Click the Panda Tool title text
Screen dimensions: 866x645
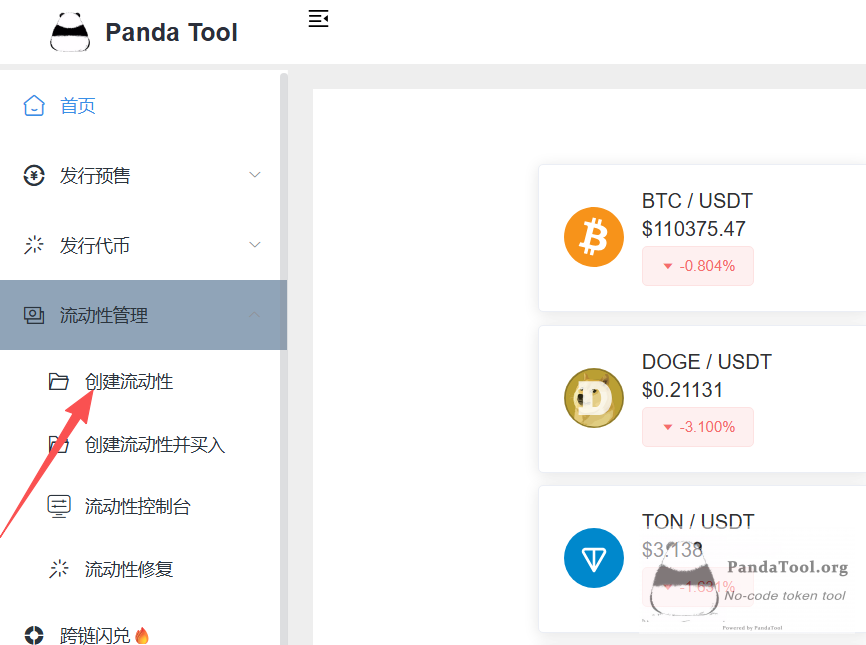tap(171, 33)
